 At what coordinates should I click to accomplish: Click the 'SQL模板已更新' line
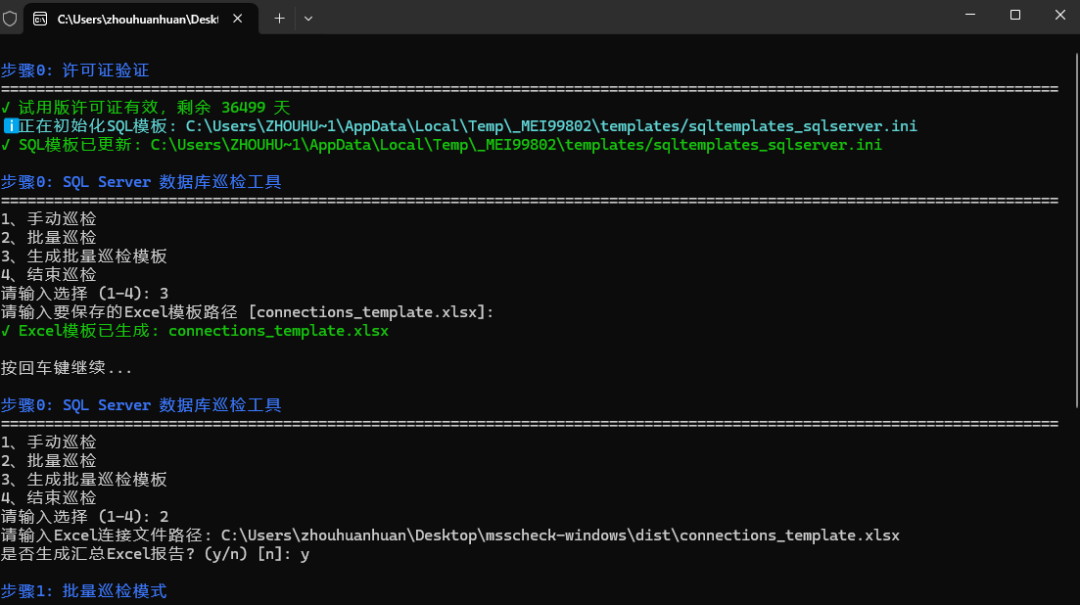442,145
